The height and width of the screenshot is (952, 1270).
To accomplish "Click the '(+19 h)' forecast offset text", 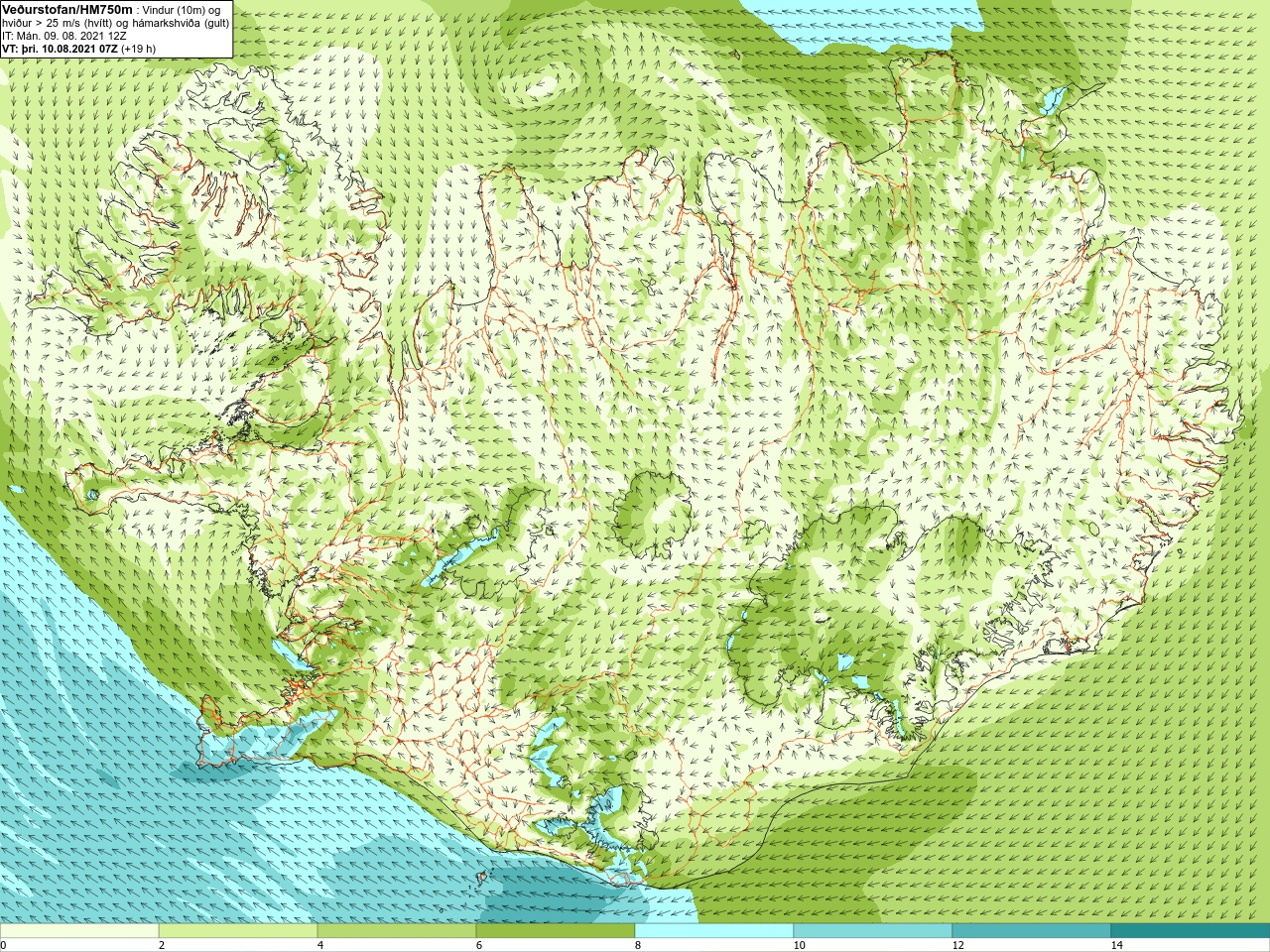I will (x=139, y=49).
